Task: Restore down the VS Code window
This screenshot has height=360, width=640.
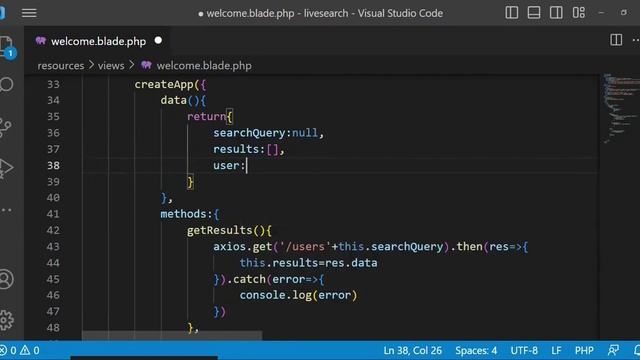Action: [x=624, y=13]
